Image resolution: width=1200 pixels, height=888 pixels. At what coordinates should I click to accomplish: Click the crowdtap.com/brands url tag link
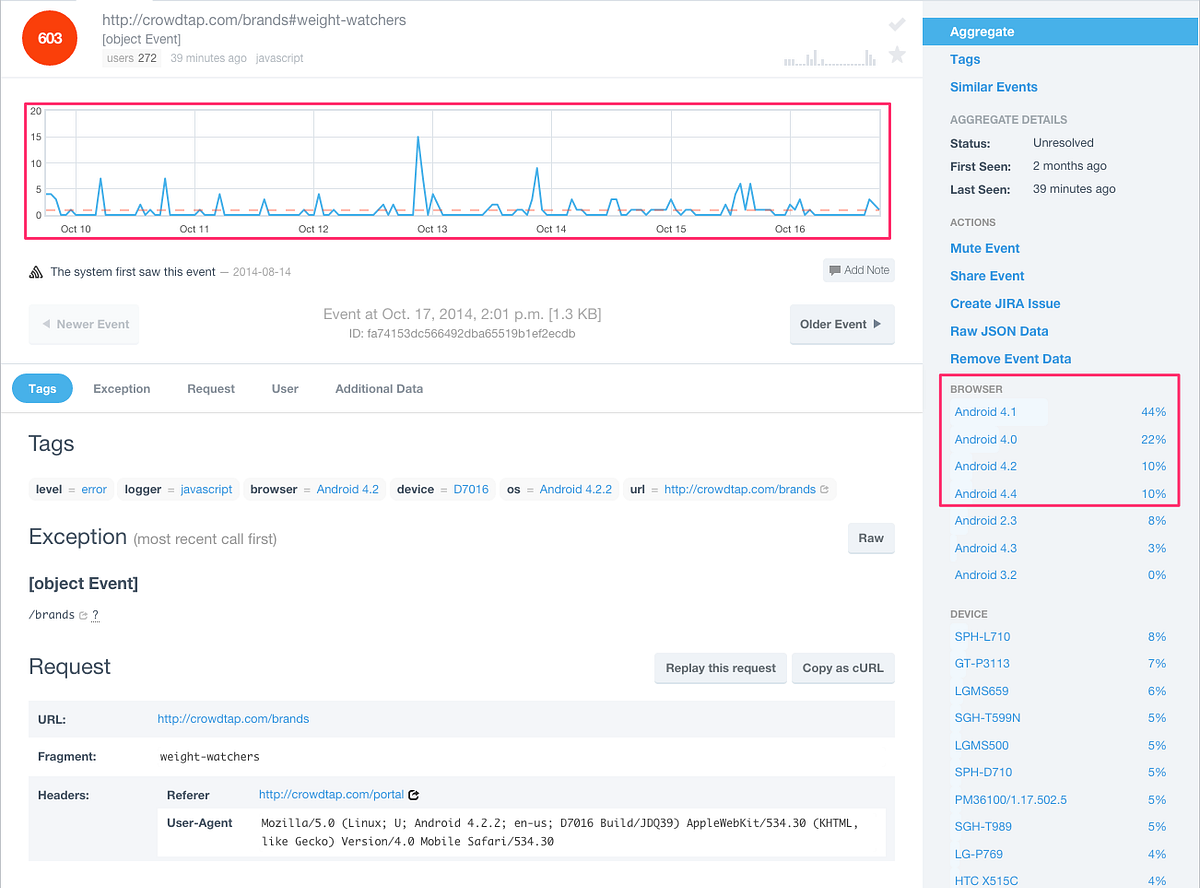point(740,490)
